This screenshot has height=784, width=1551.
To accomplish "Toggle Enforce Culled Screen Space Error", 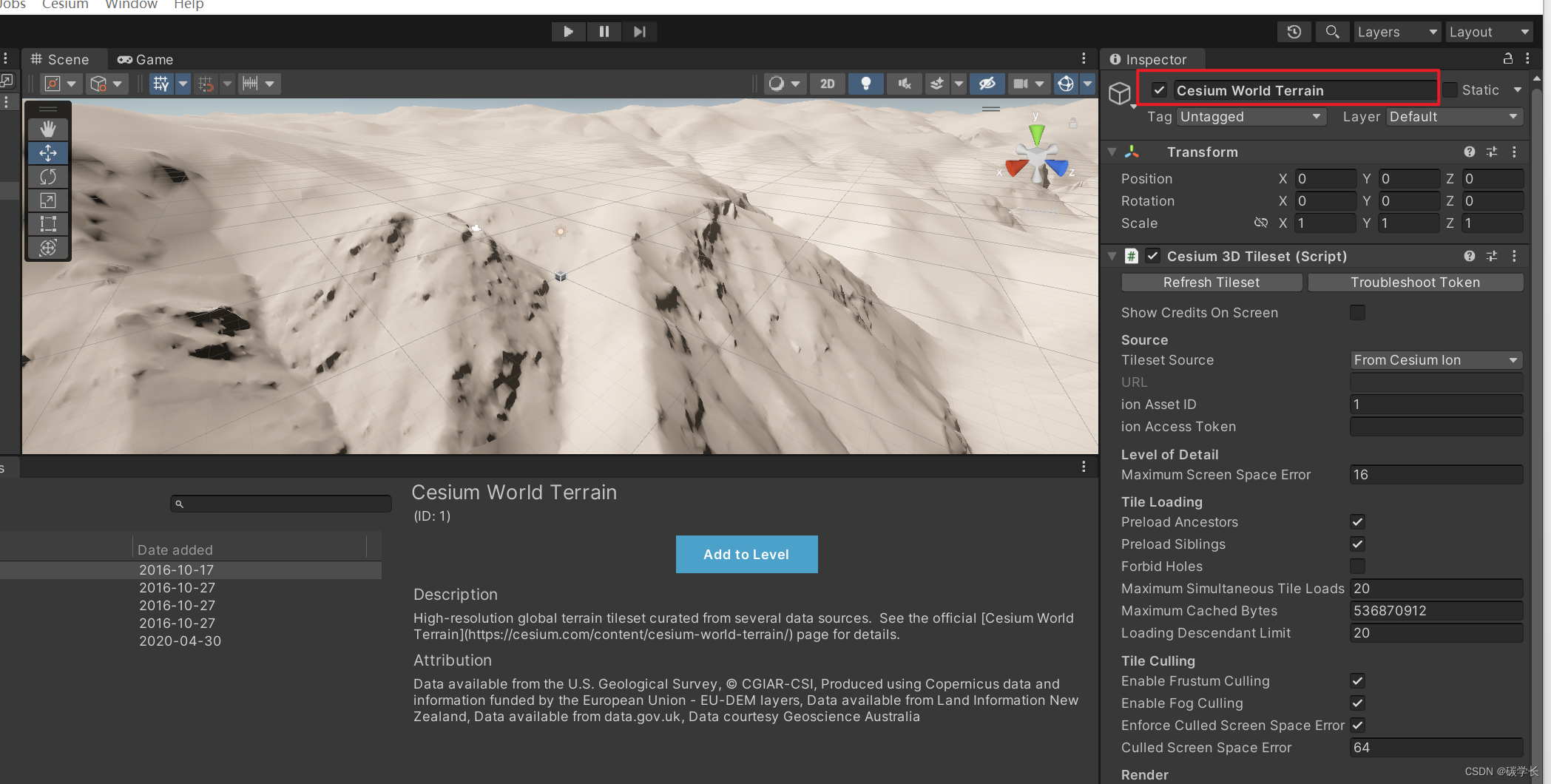I will pos(1357,725).
